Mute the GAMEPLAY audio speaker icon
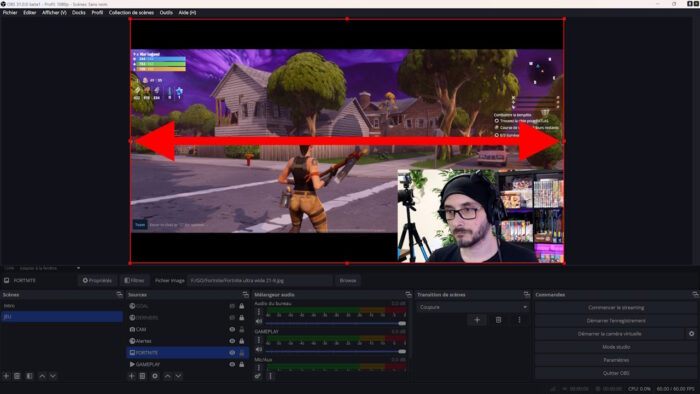The width and height of the screenshot is (700, 394). [x=258, y=349]
